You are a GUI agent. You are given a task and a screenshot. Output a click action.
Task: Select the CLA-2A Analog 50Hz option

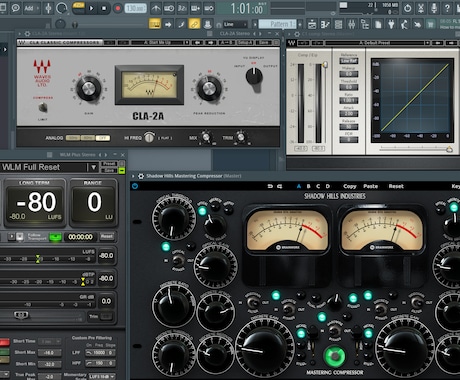[x=73, y=138]
